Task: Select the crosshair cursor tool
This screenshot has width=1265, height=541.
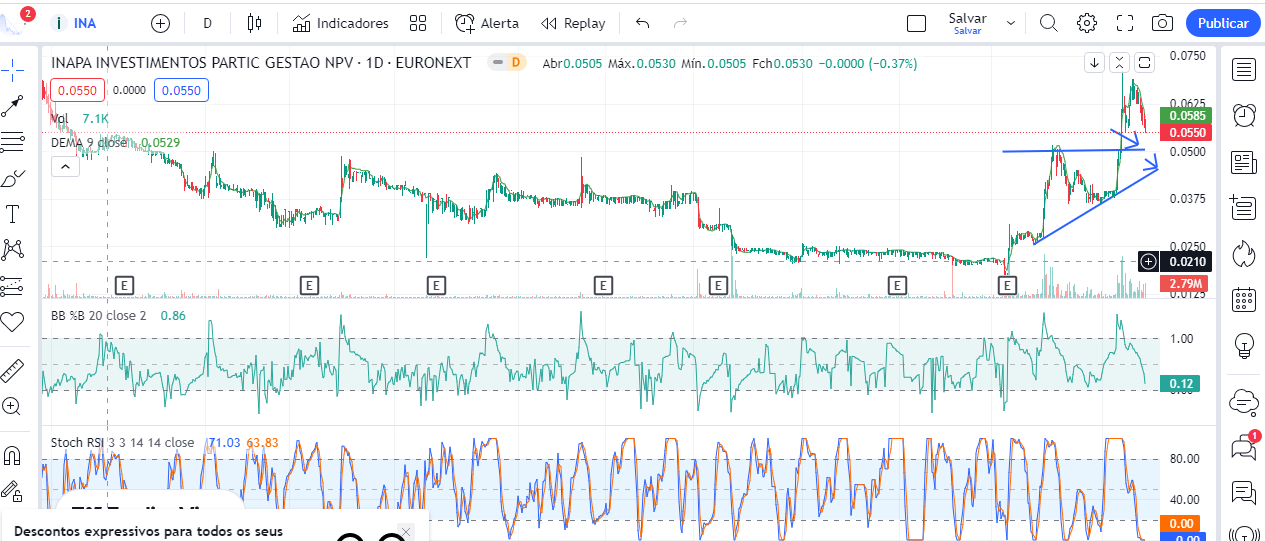Action: pos(12,69)
